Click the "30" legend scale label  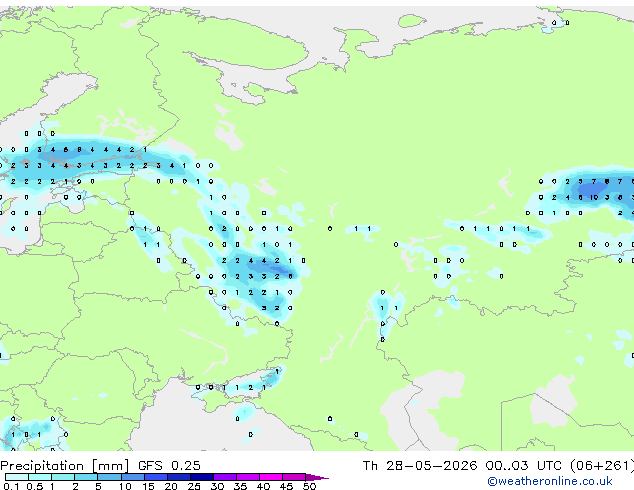coord(217,486)
